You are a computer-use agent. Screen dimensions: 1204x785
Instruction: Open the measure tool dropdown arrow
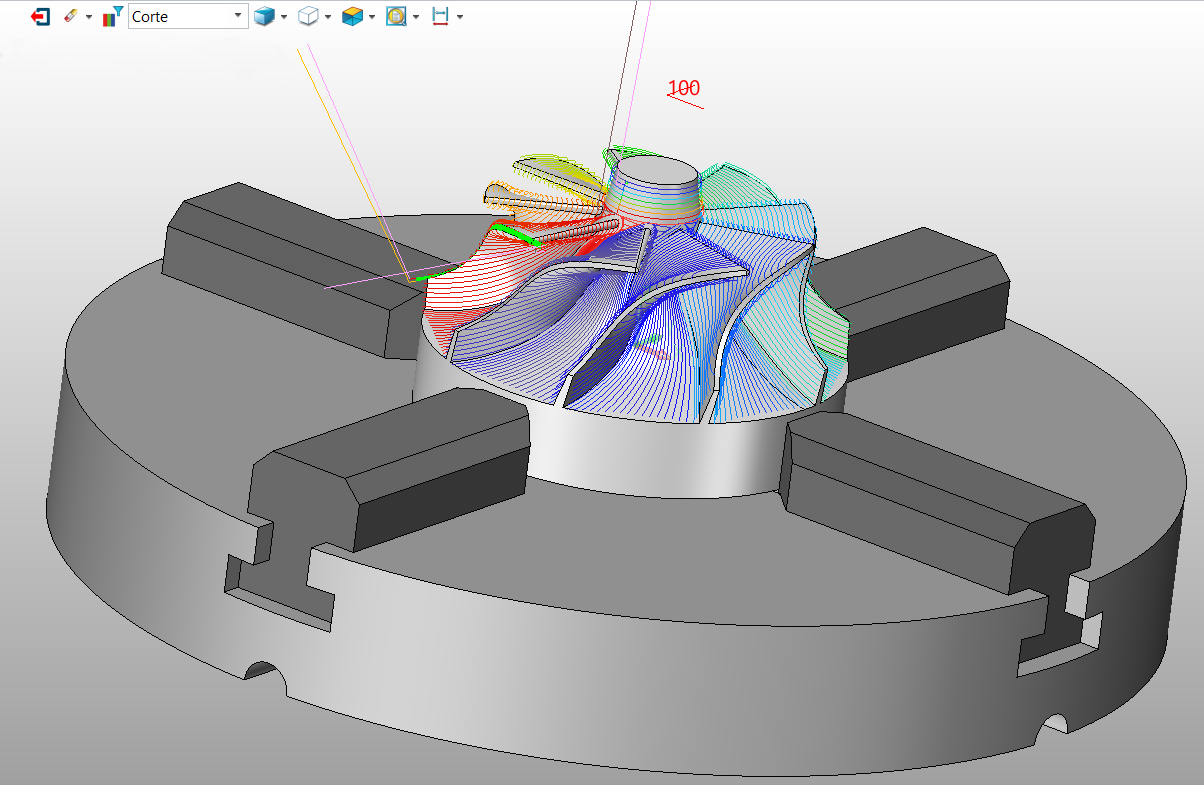(460, 17)
